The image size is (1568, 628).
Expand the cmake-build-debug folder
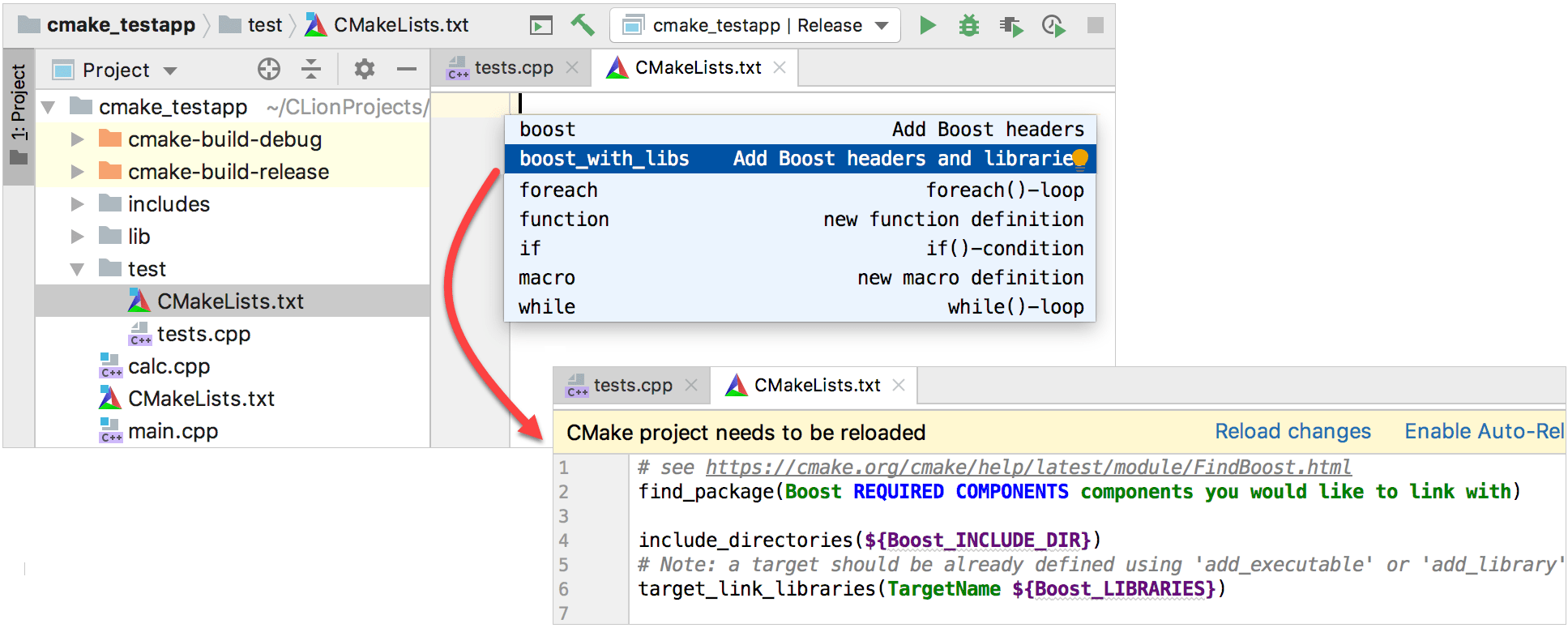point(78,139)
